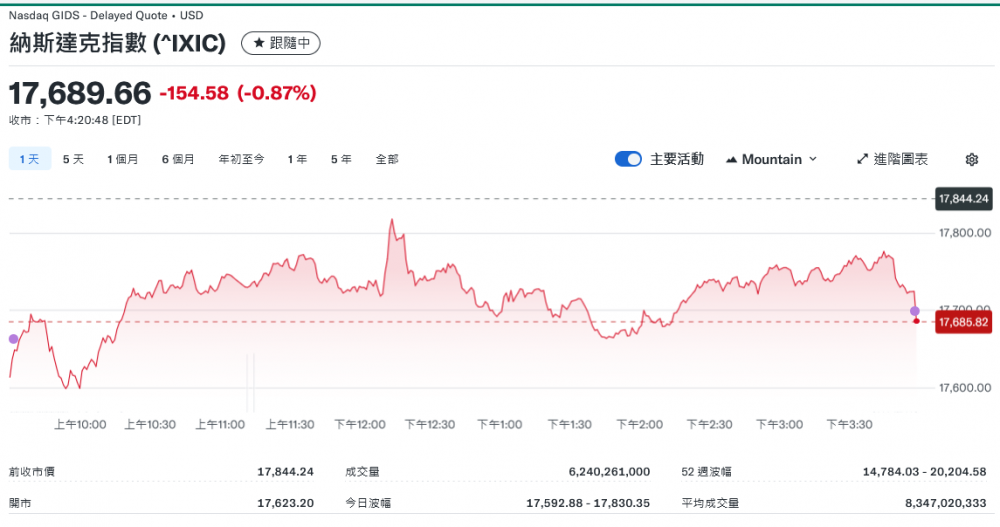The width and height of the screenshot is (1000, 527).
Task: Click the 進階圖表 link
Action: 900,159
